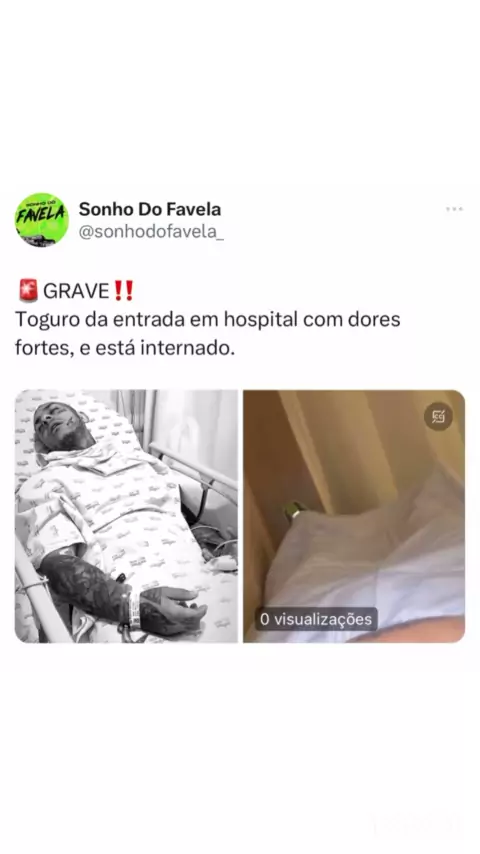Tap the video badge icon on right thumbnail
The width and height of the screenshot is (480, 854).
pos(438,417)
